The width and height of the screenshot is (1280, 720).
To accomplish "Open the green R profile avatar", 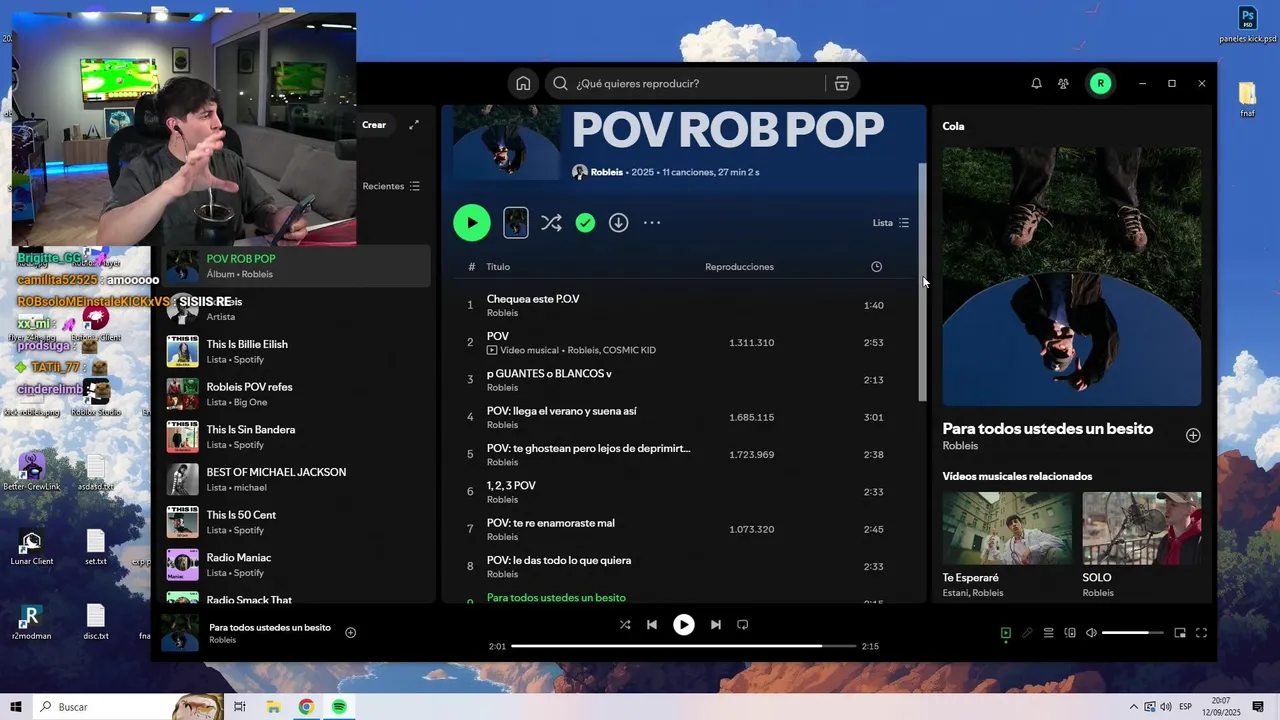I will click(1100, 83).
